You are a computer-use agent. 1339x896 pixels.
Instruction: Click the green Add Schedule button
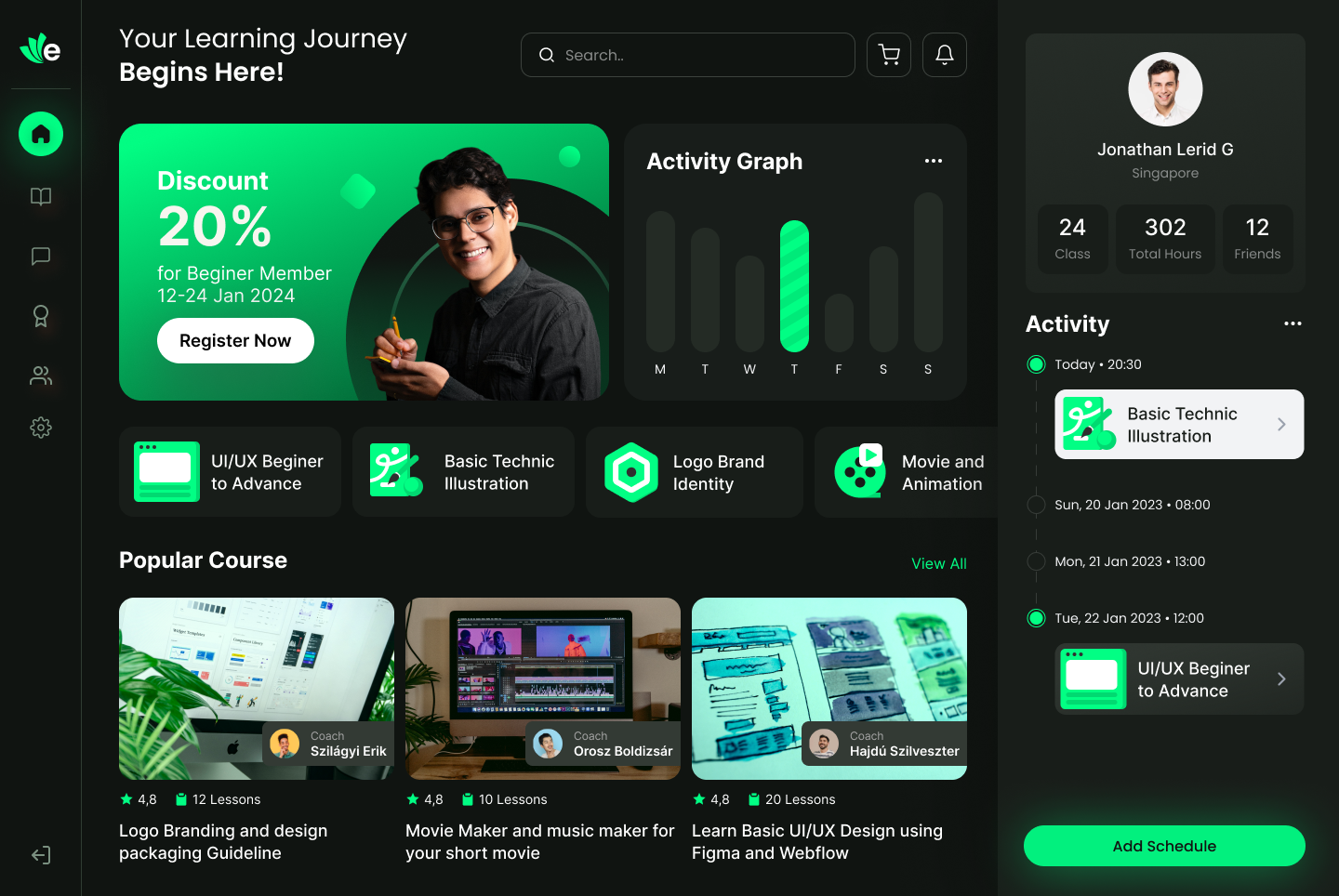coord(1164,846)
